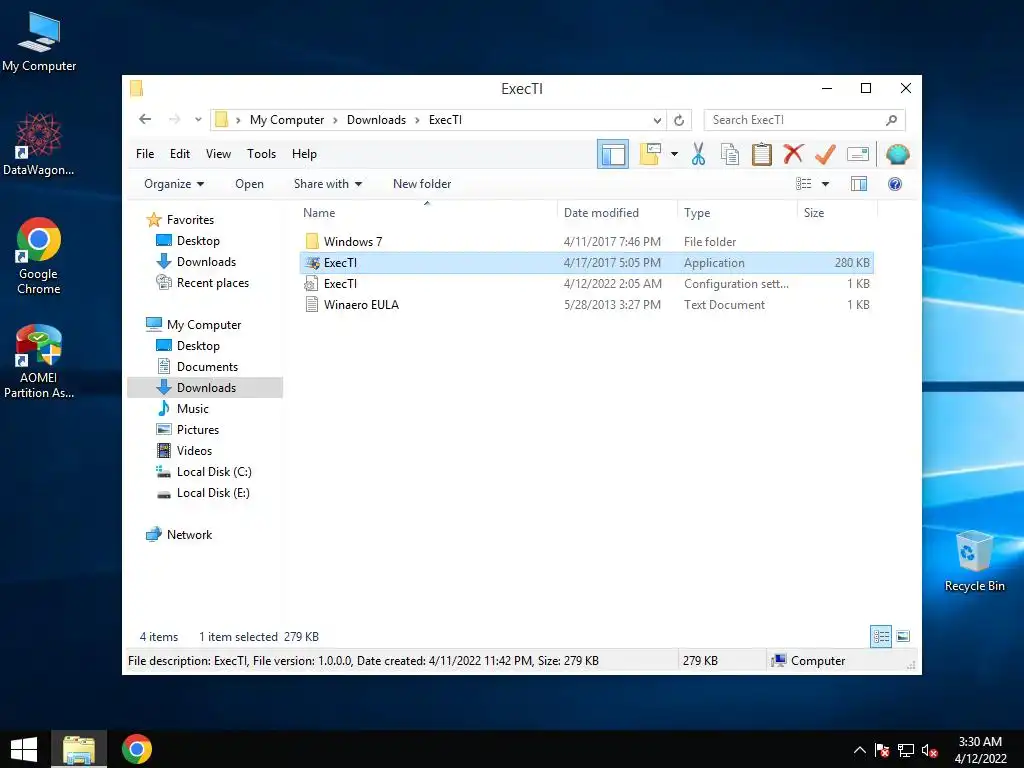Click the Refresh button in address bar
Screen dimensions: 1024x768
pos(679,120)
